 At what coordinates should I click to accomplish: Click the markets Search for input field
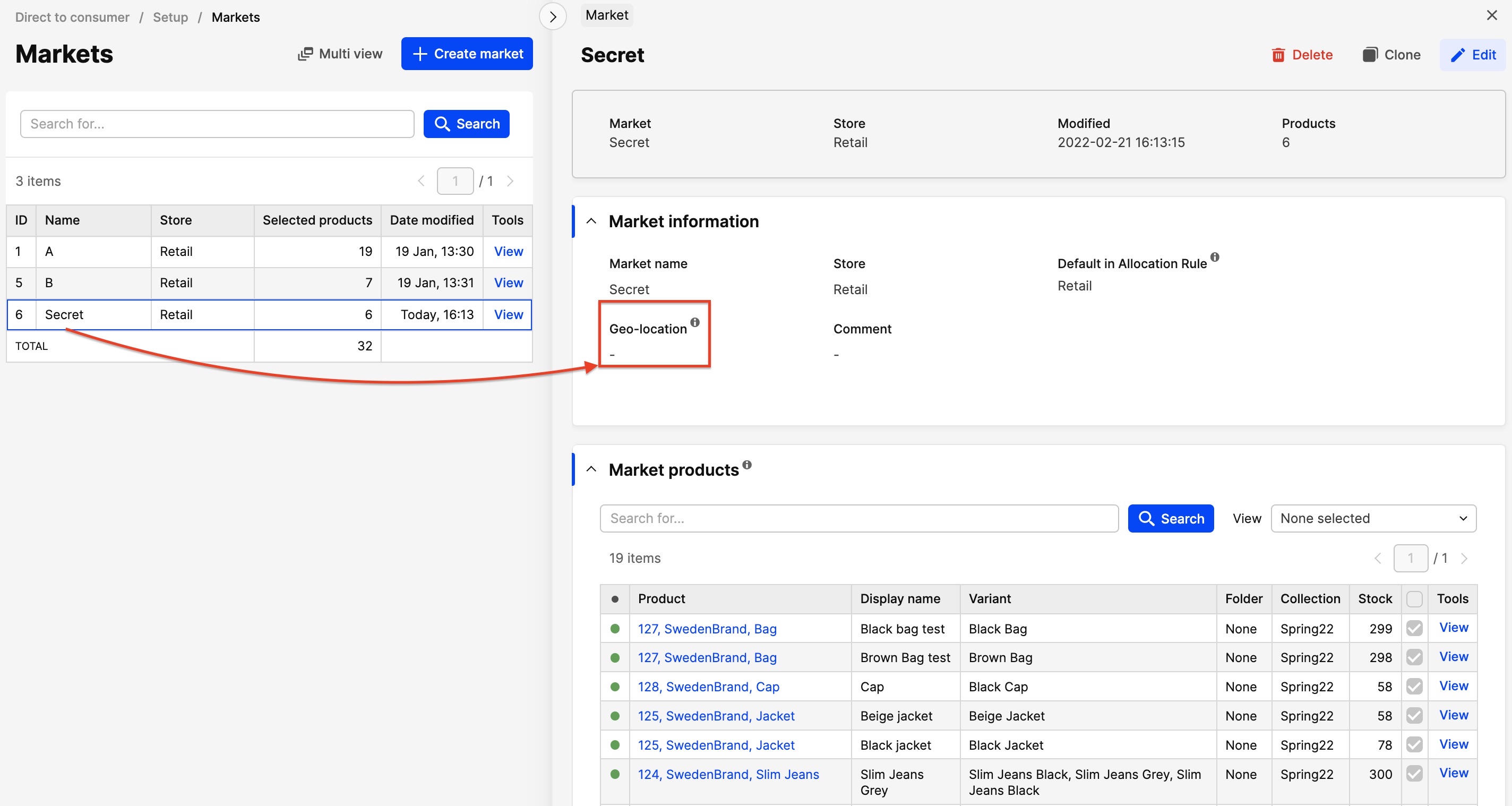click(x=217, y=124)
